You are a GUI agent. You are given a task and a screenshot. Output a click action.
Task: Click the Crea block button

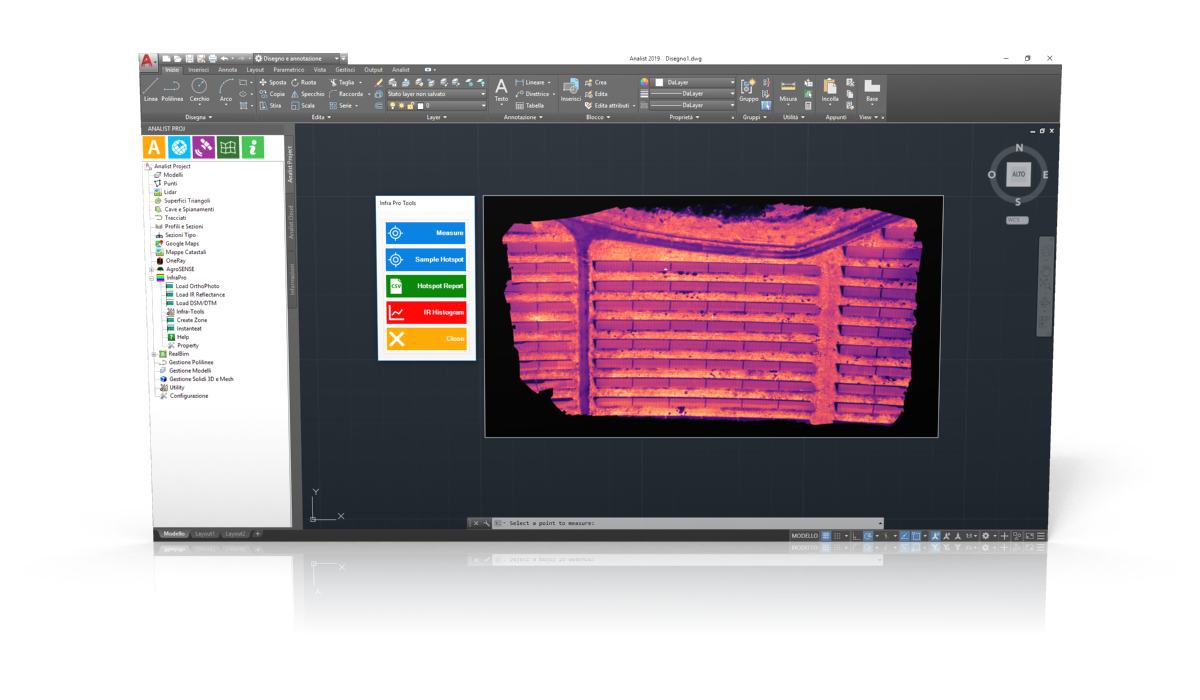click(x=596, y=82)
